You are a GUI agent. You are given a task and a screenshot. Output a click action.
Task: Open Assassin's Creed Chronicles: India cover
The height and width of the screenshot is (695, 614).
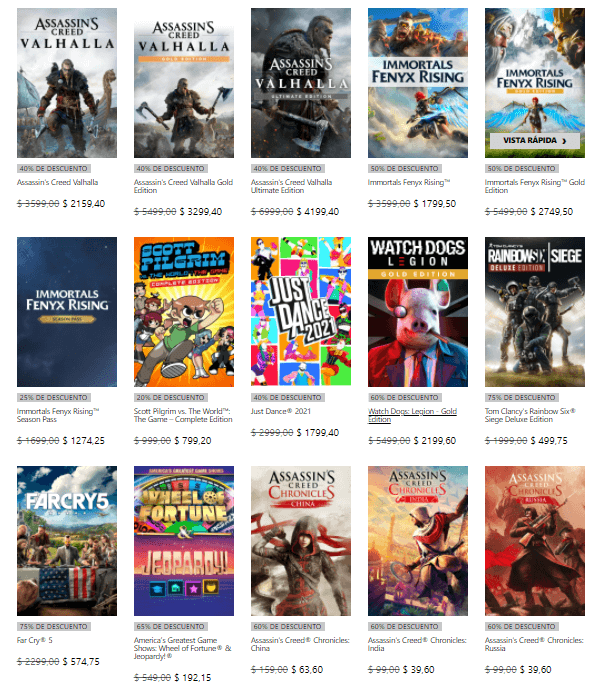[x=417, y=540]
